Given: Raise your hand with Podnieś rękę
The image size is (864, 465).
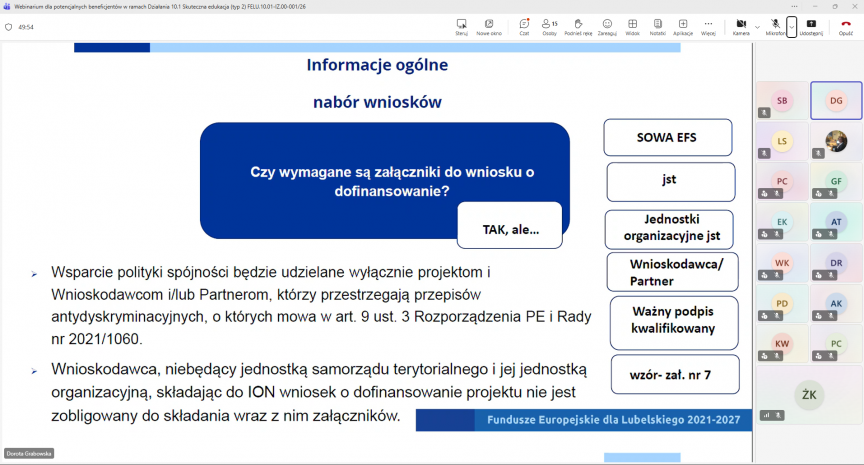Looking at the screenshot, I should [578, 26].
